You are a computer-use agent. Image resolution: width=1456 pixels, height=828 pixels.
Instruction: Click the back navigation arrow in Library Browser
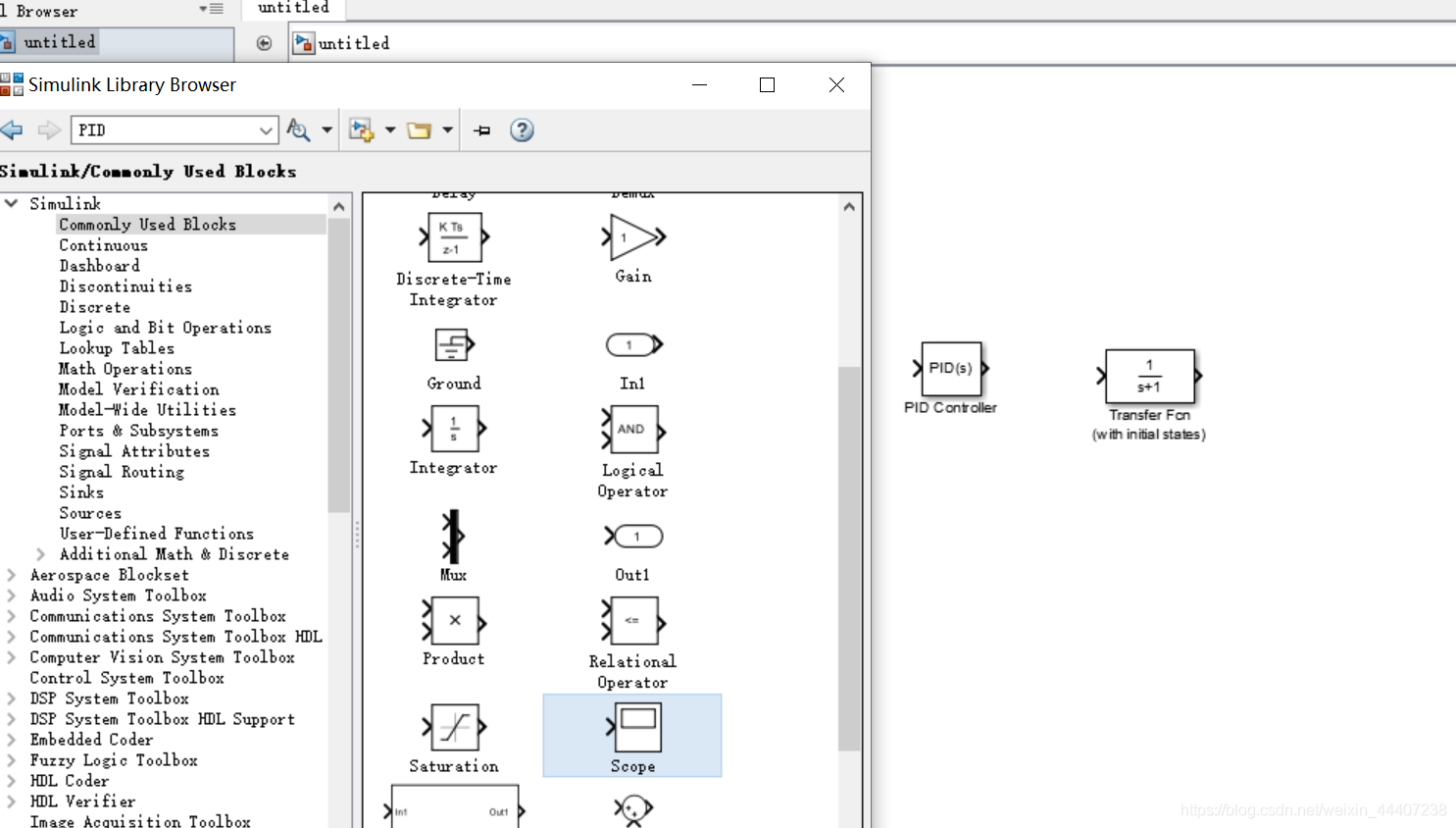pyautogui.click(x=12, y=129)
